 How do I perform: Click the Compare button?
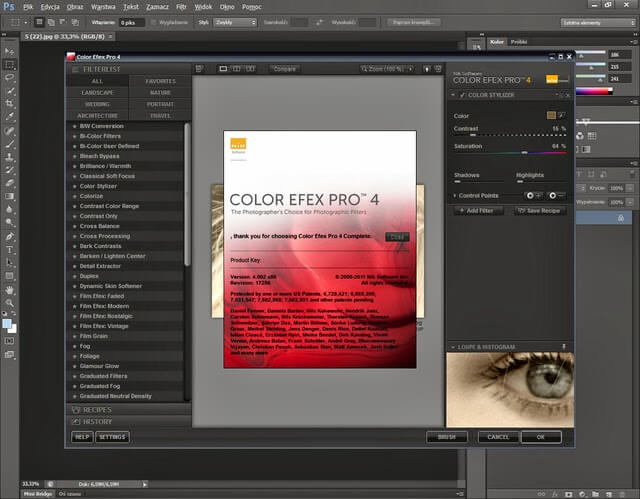point(284,69)
